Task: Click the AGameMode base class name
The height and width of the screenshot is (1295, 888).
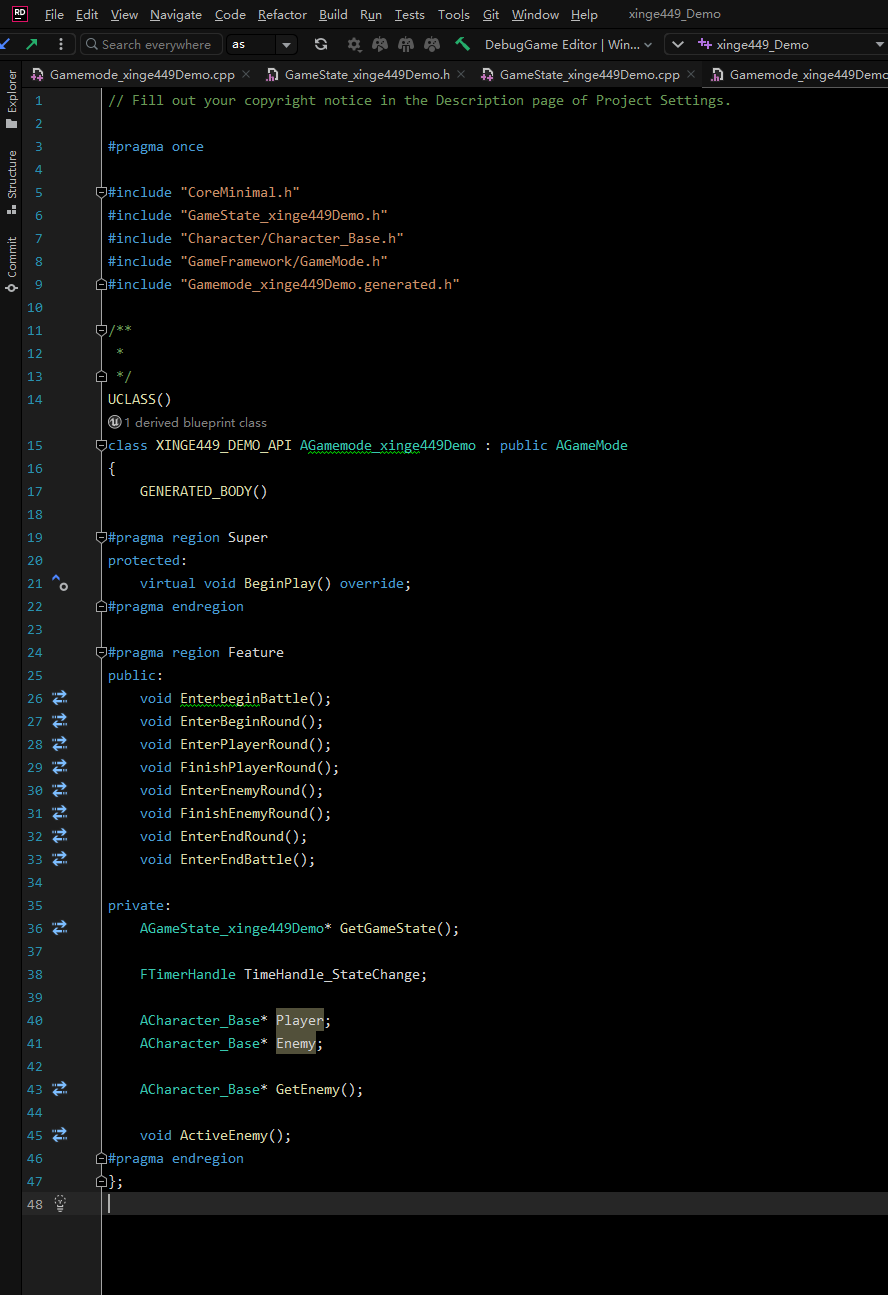Action: (592, 445)
